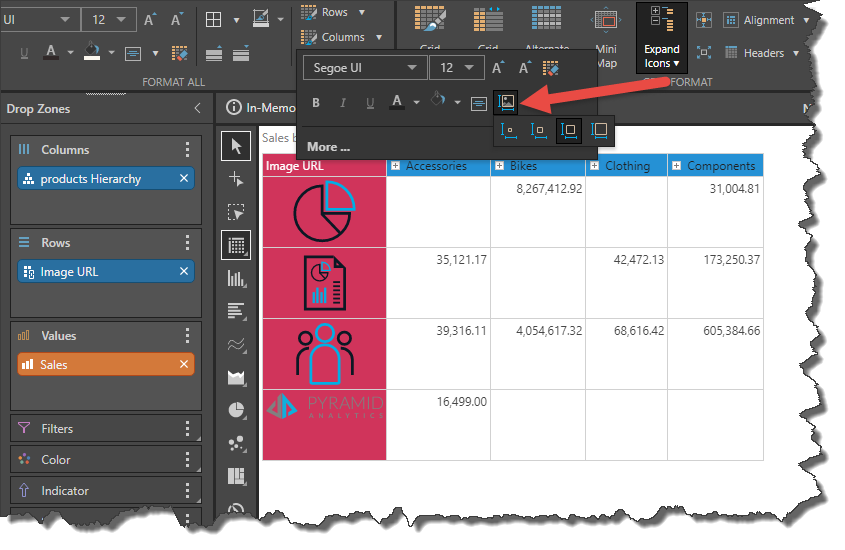Select the pointer tool in vertical toolbar
The width and height of the screenshot is (845, 550).
click(236, 147)
